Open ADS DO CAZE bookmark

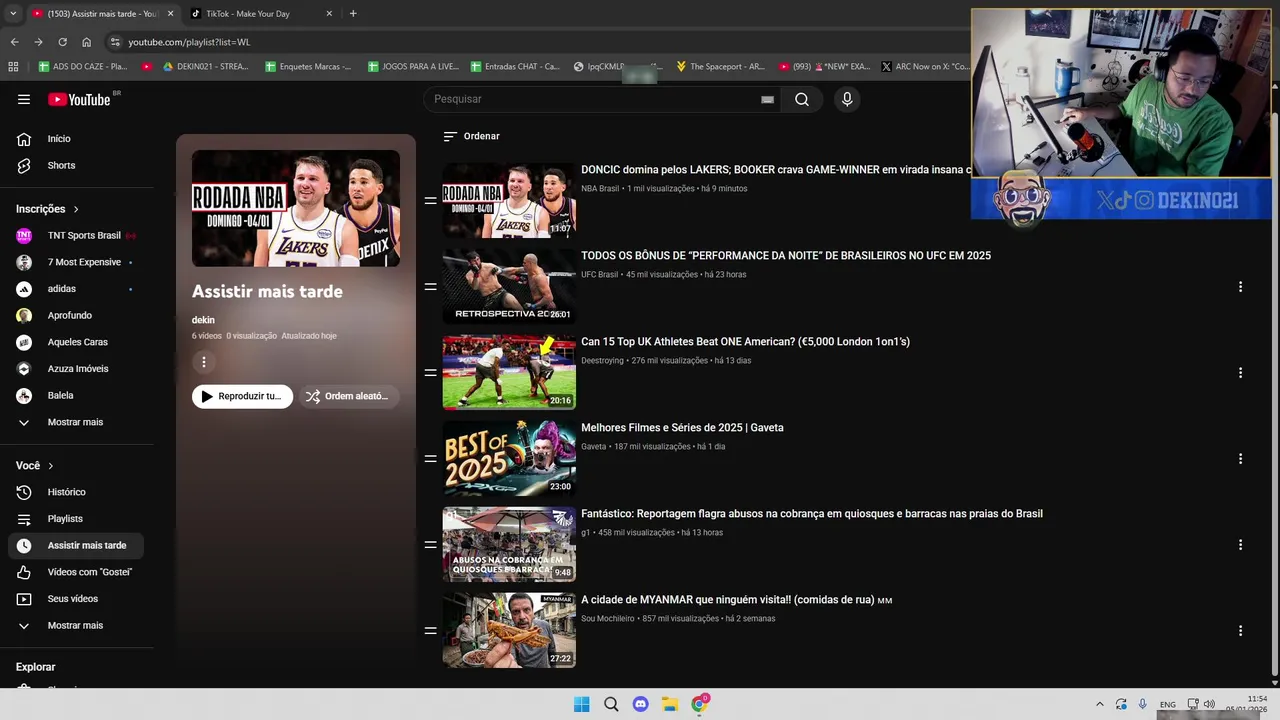(83, 67)
